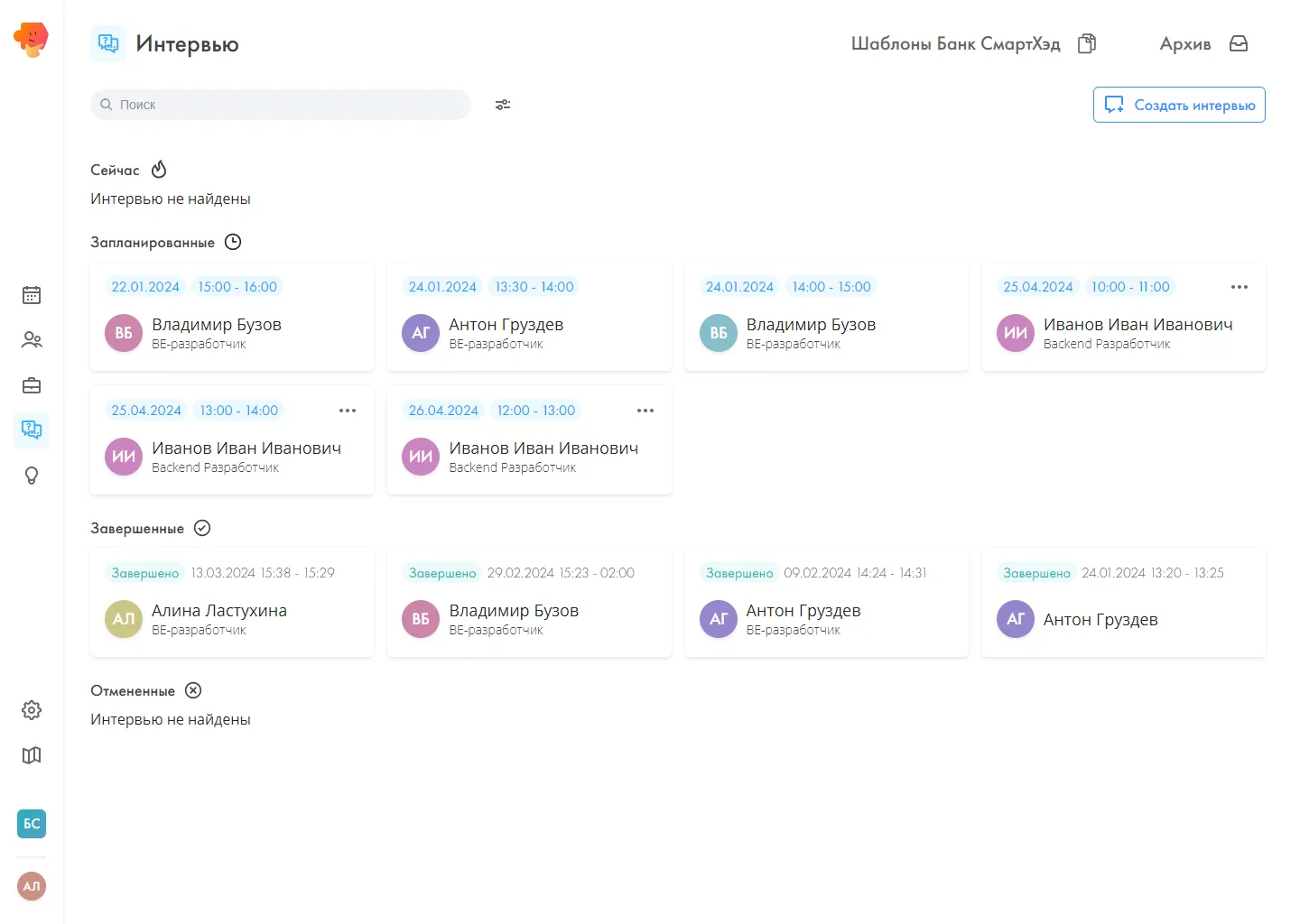The height and width of the screenshot is (924, 1300).
Task: Open completed Алина Ластухина interview
Action: (x=232, y=603)
